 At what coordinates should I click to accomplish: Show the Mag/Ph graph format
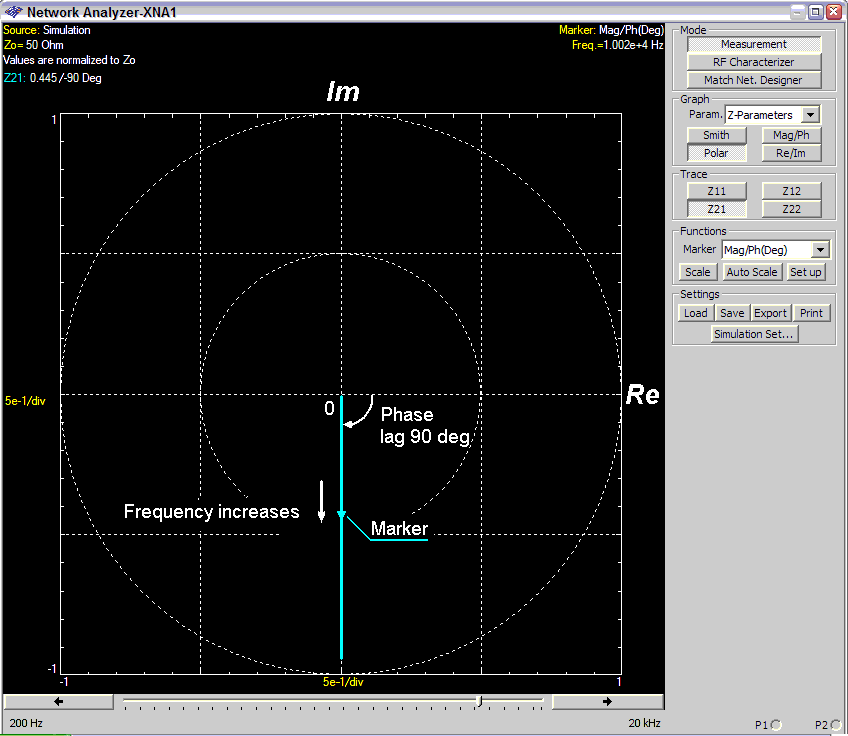coord(791,135)
